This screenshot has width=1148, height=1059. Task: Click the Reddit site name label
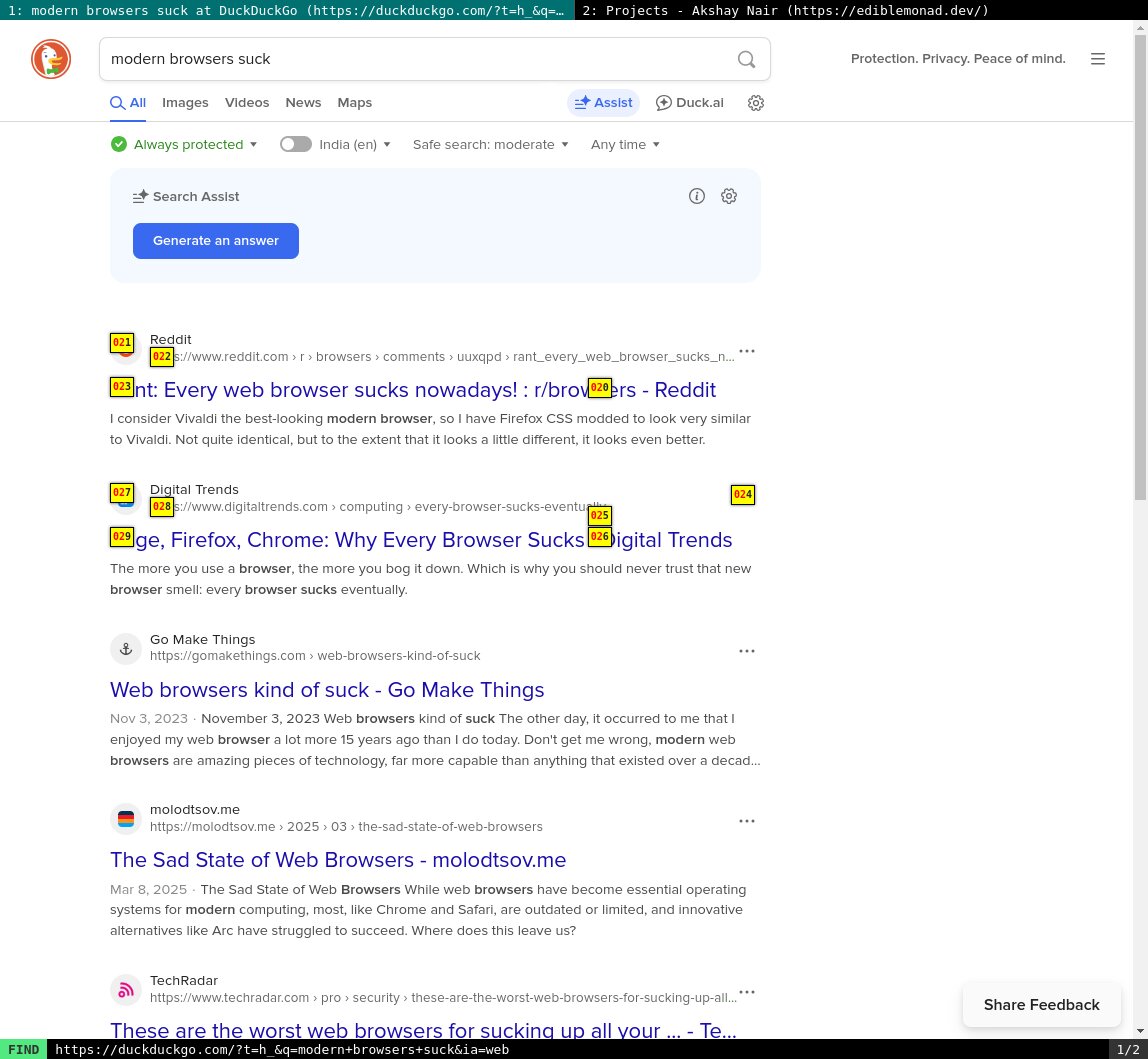click(171, 339)
